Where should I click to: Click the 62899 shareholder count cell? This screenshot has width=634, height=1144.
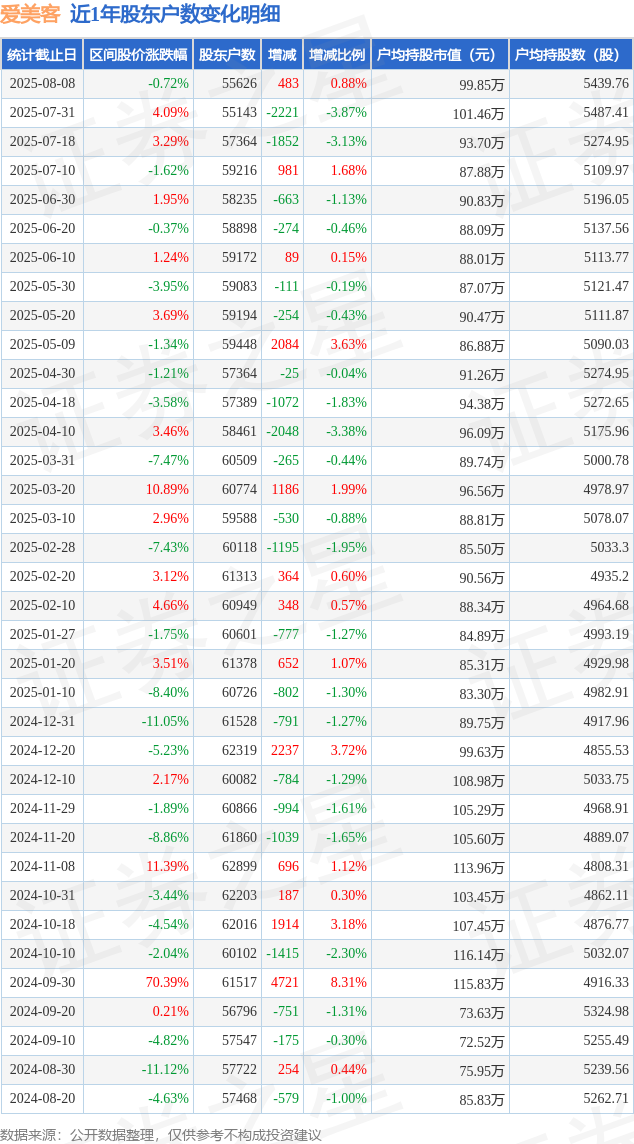tap(239, 866)
